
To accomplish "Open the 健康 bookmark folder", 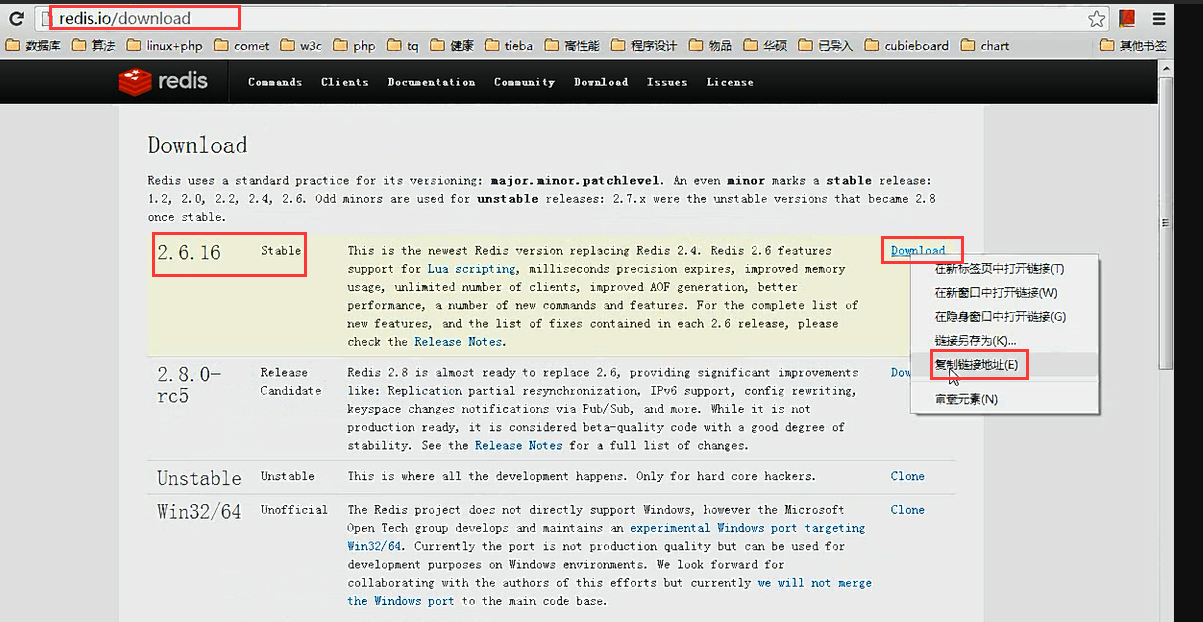I will coord(452,45).
